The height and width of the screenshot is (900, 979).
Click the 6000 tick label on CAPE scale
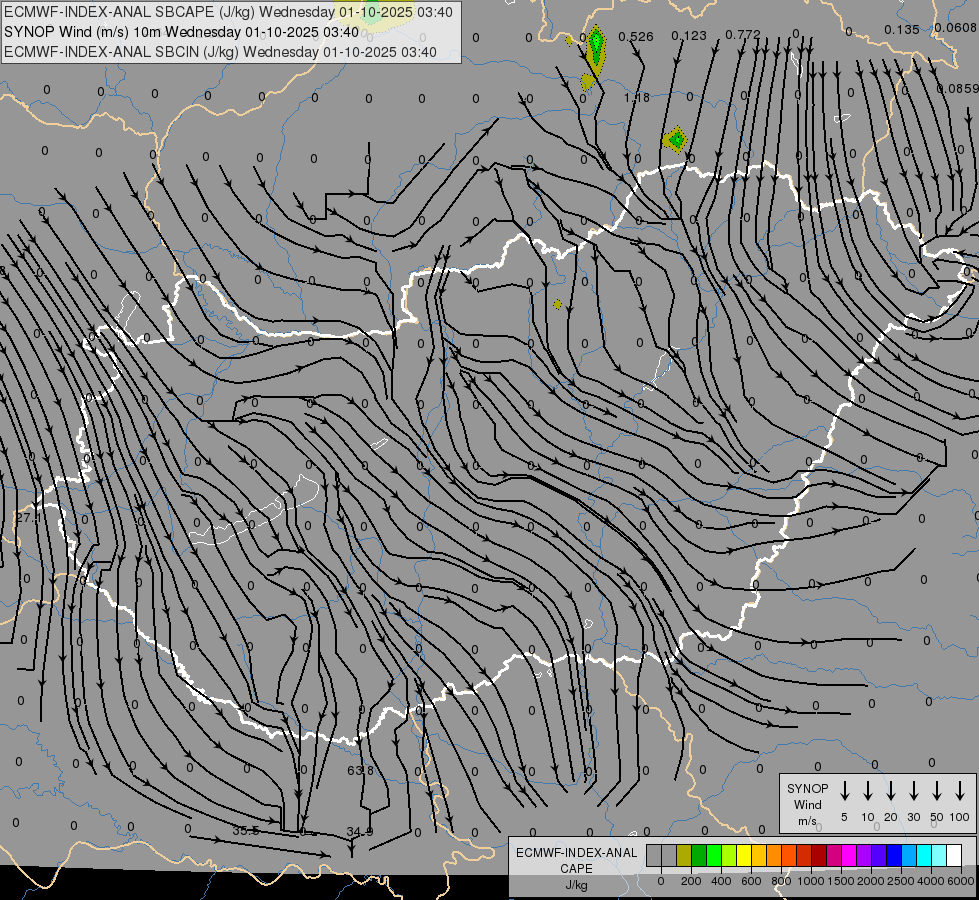tap(961, 881)
